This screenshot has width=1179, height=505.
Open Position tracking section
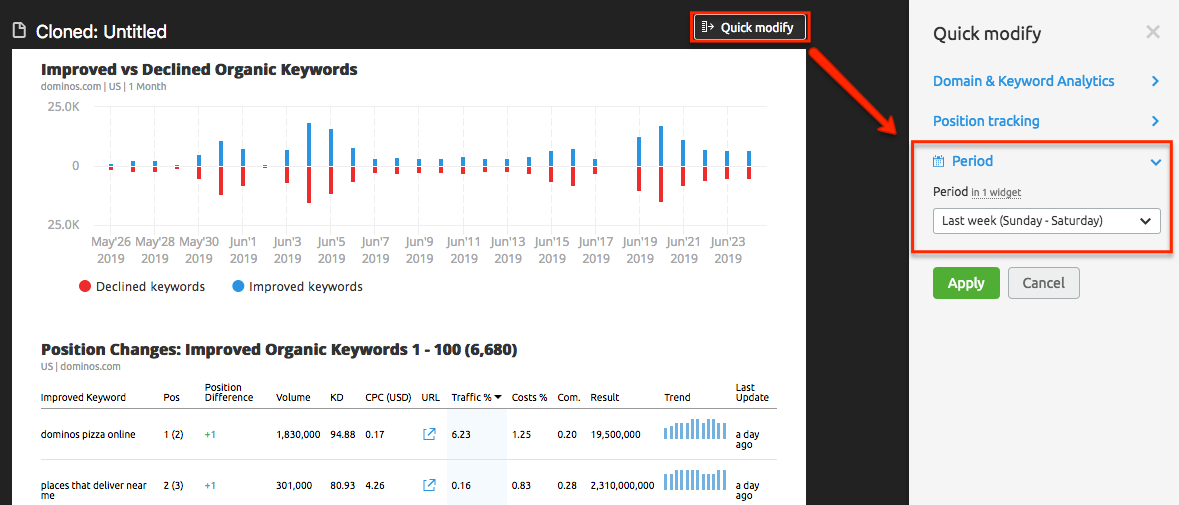986,121
